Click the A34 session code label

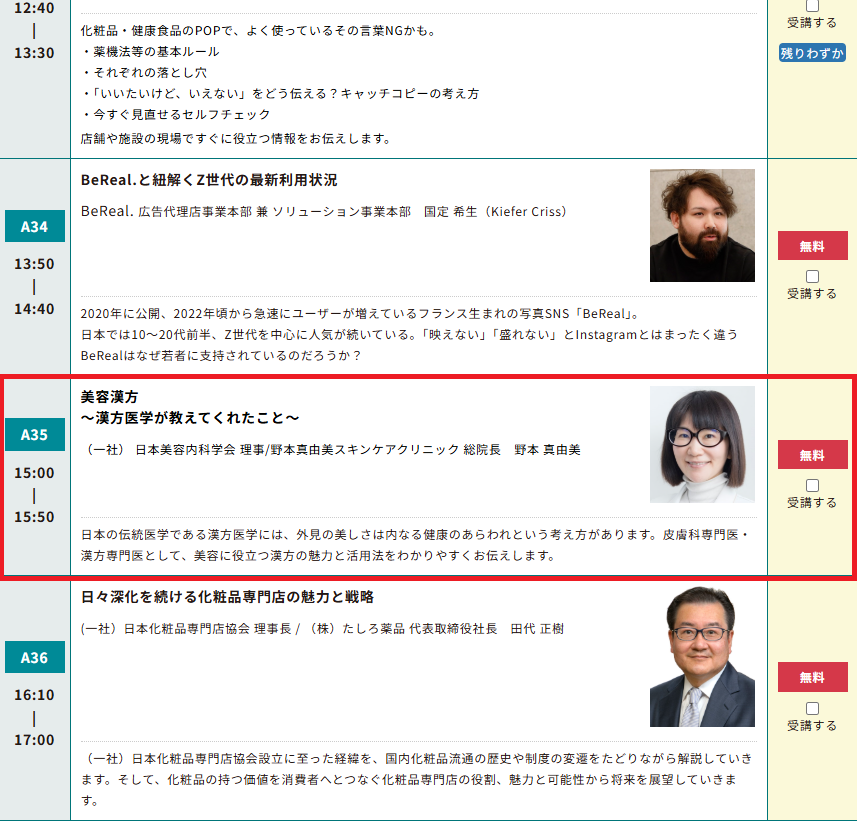point(34,226)
